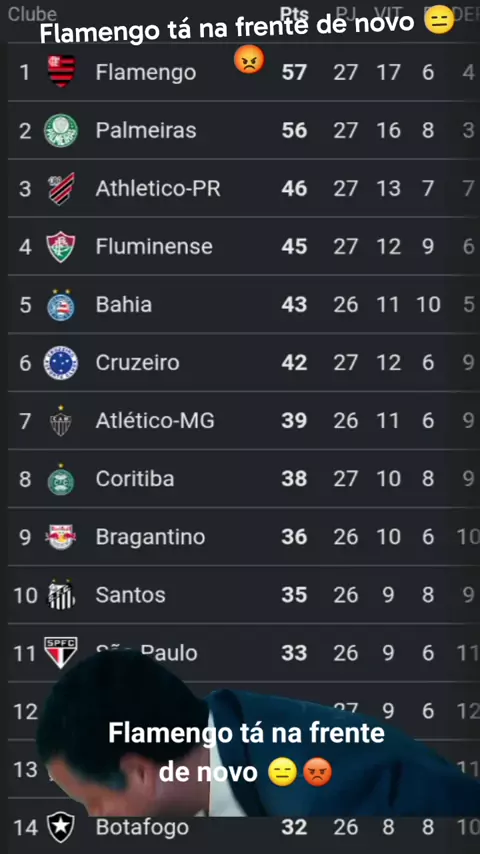Click the Bahia club badge

61,304
